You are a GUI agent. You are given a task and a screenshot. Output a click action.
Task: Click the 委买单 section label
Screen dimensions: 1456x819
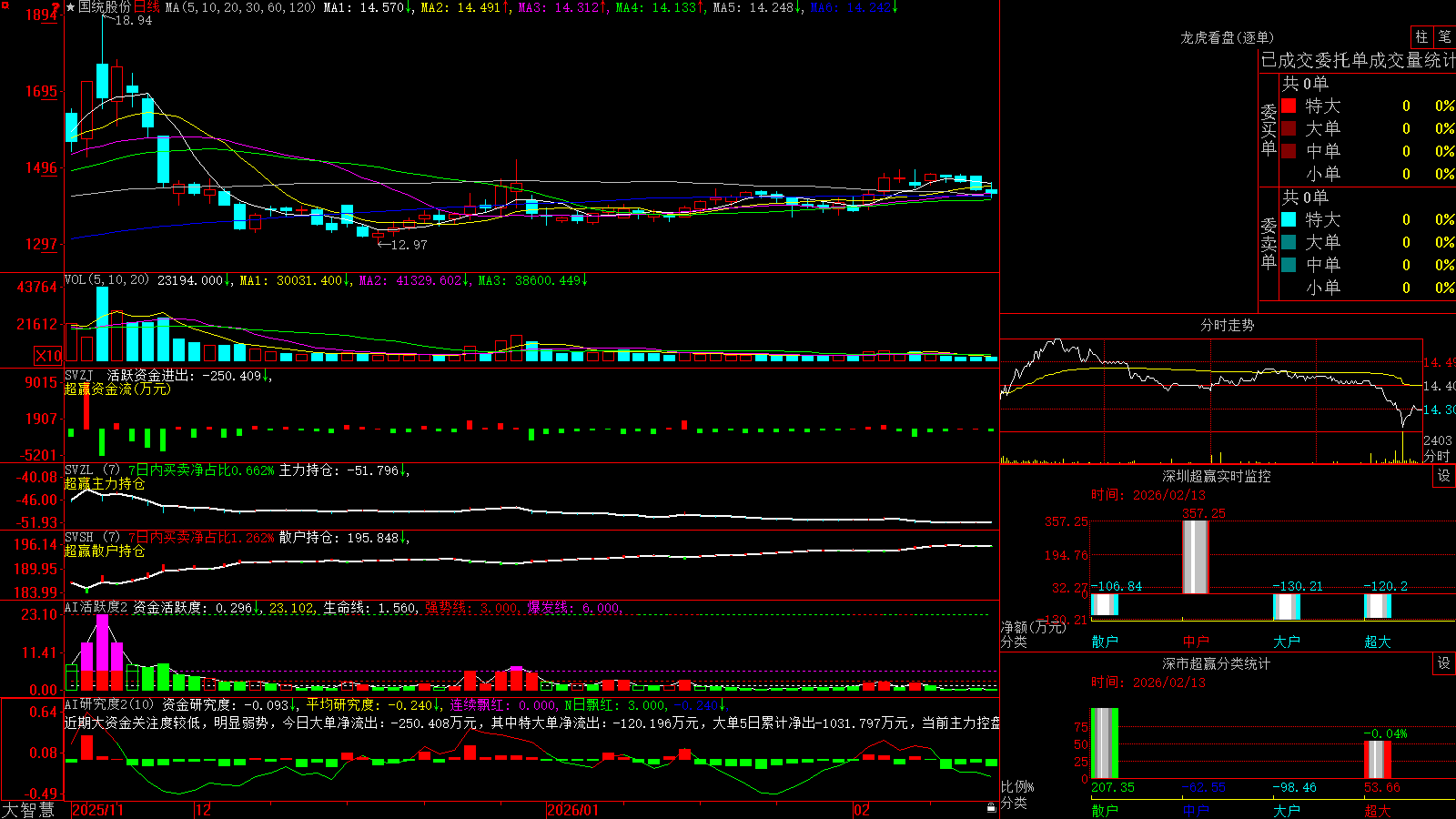click(1269, 129)
